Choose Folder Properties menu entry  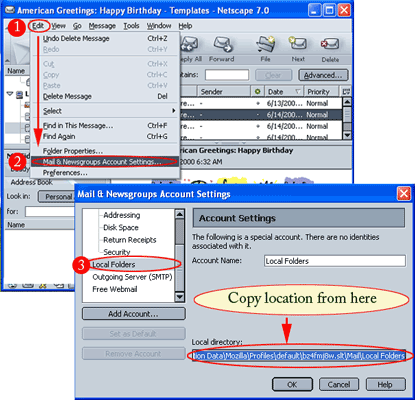(105, 151)
